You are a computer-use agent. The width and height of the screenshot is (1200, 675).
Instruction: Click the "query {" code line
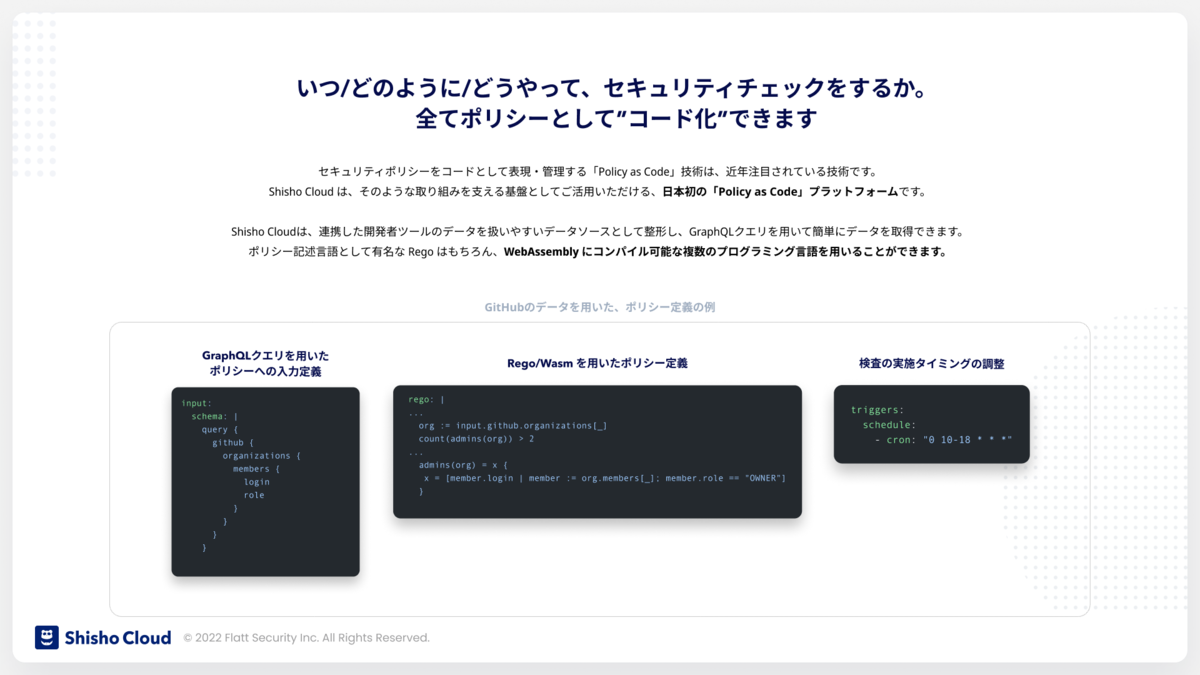click(x=220, y=429)
